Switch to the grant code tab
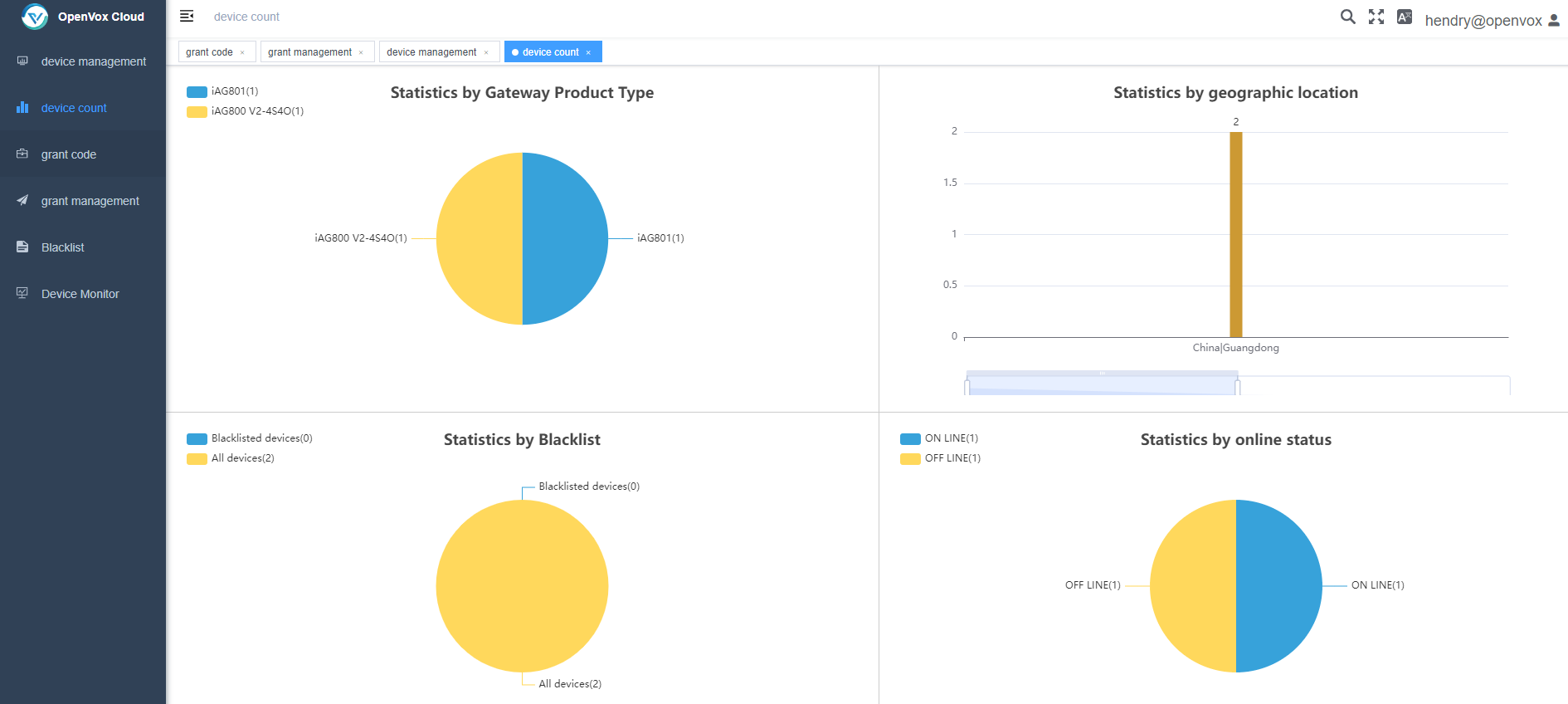The height and width of the screenshot is (704, 1568). [217, 51]
